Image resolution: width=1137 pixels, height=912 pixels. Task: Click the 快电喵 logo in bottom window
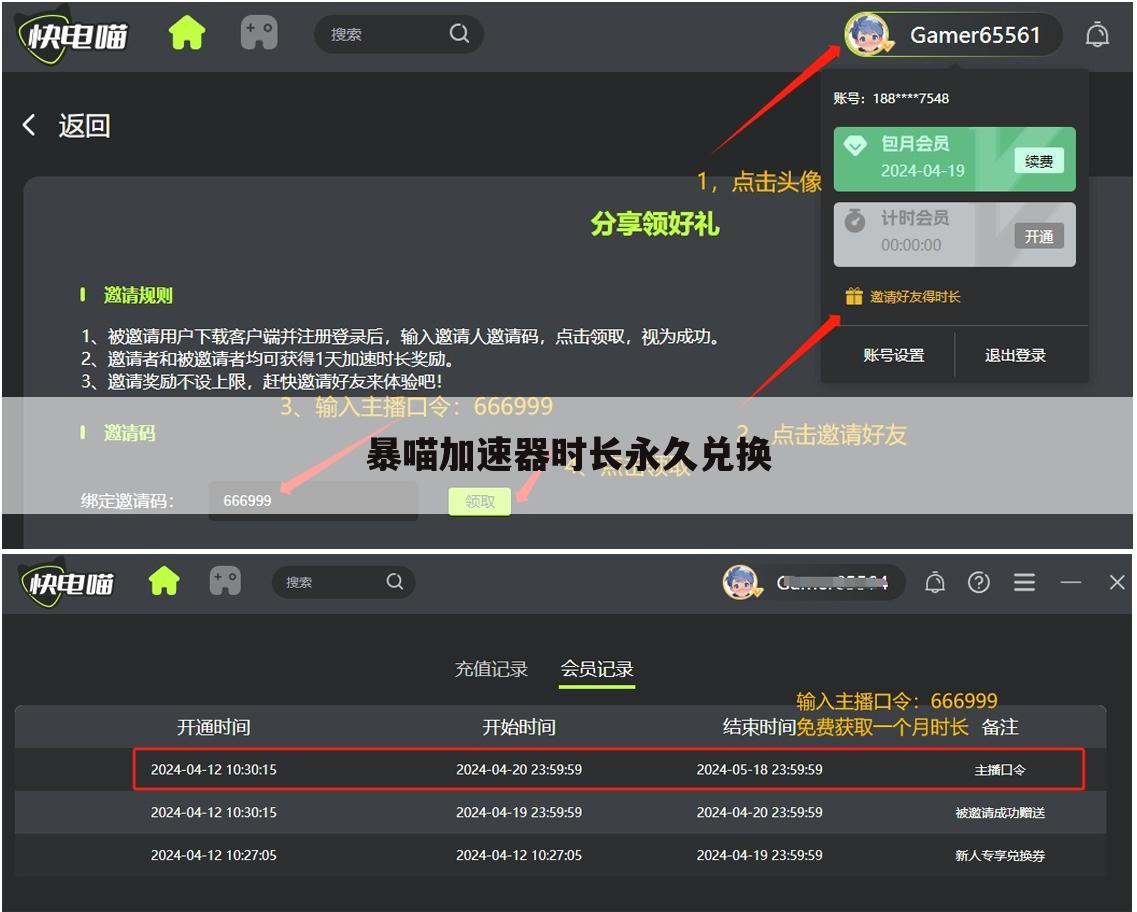67,583
